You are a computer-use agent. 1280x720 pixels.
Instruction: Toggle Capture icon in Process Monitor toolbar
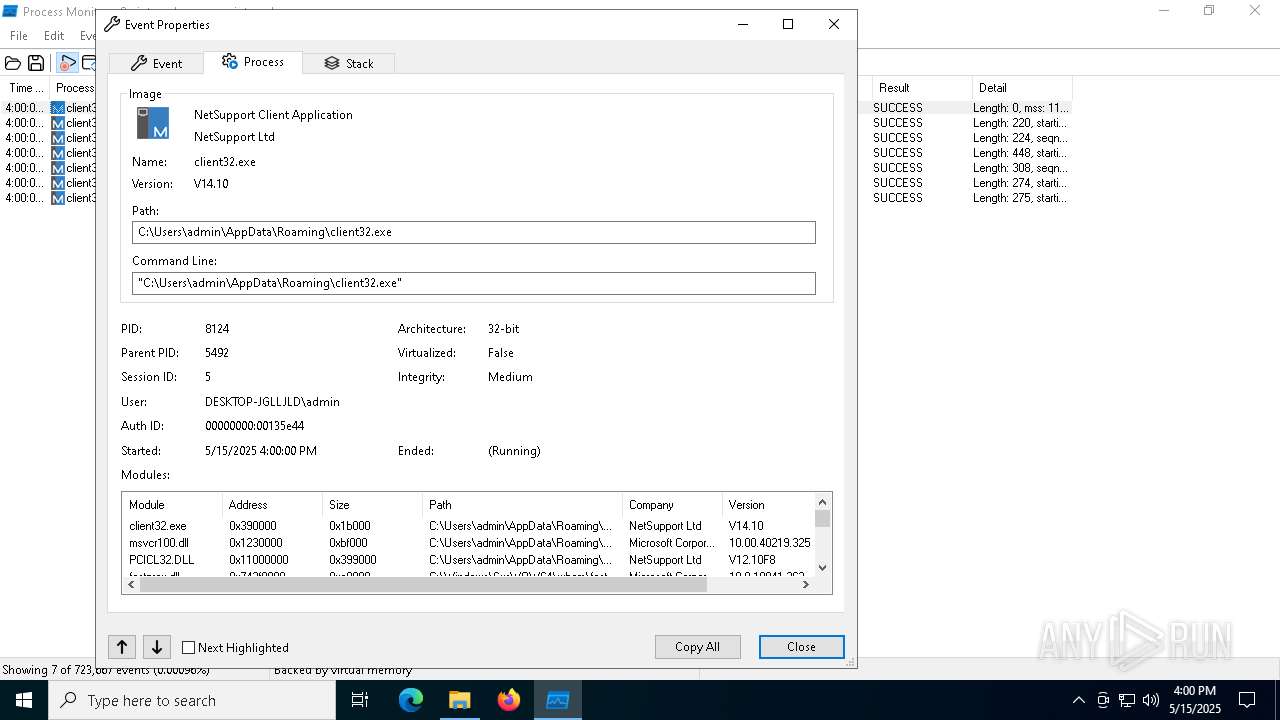(x=67, y=63)
